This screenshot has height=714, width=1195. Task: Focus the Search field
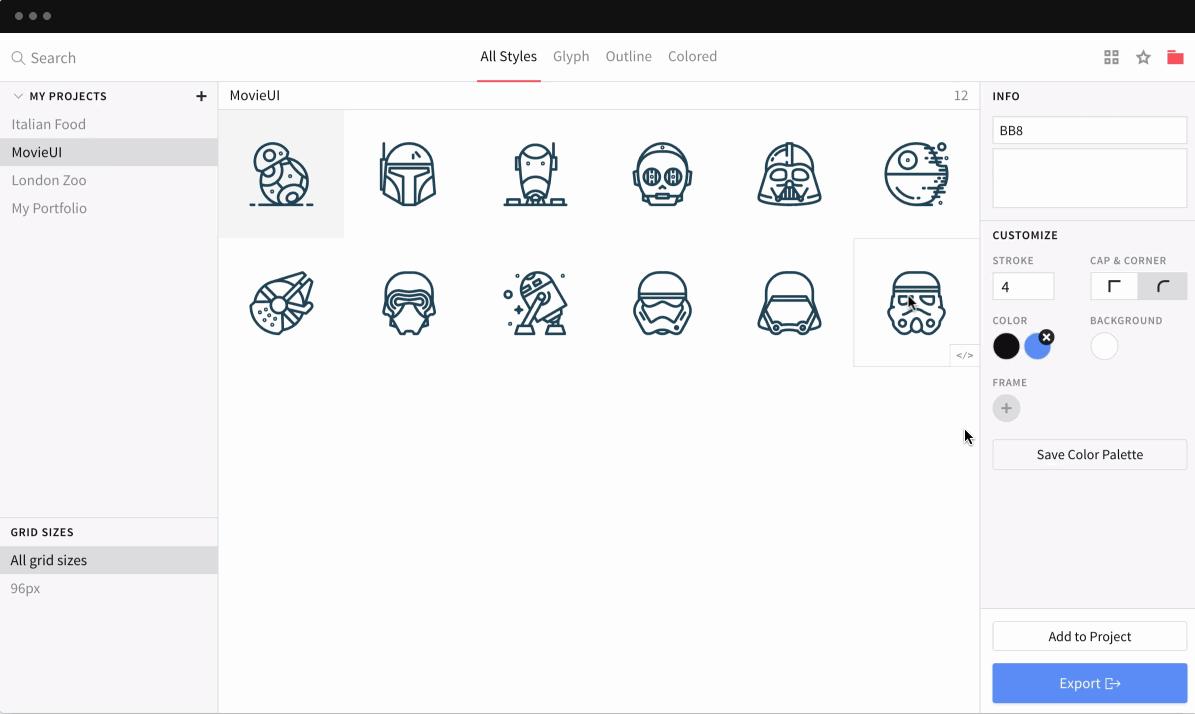tap(53, 58)
